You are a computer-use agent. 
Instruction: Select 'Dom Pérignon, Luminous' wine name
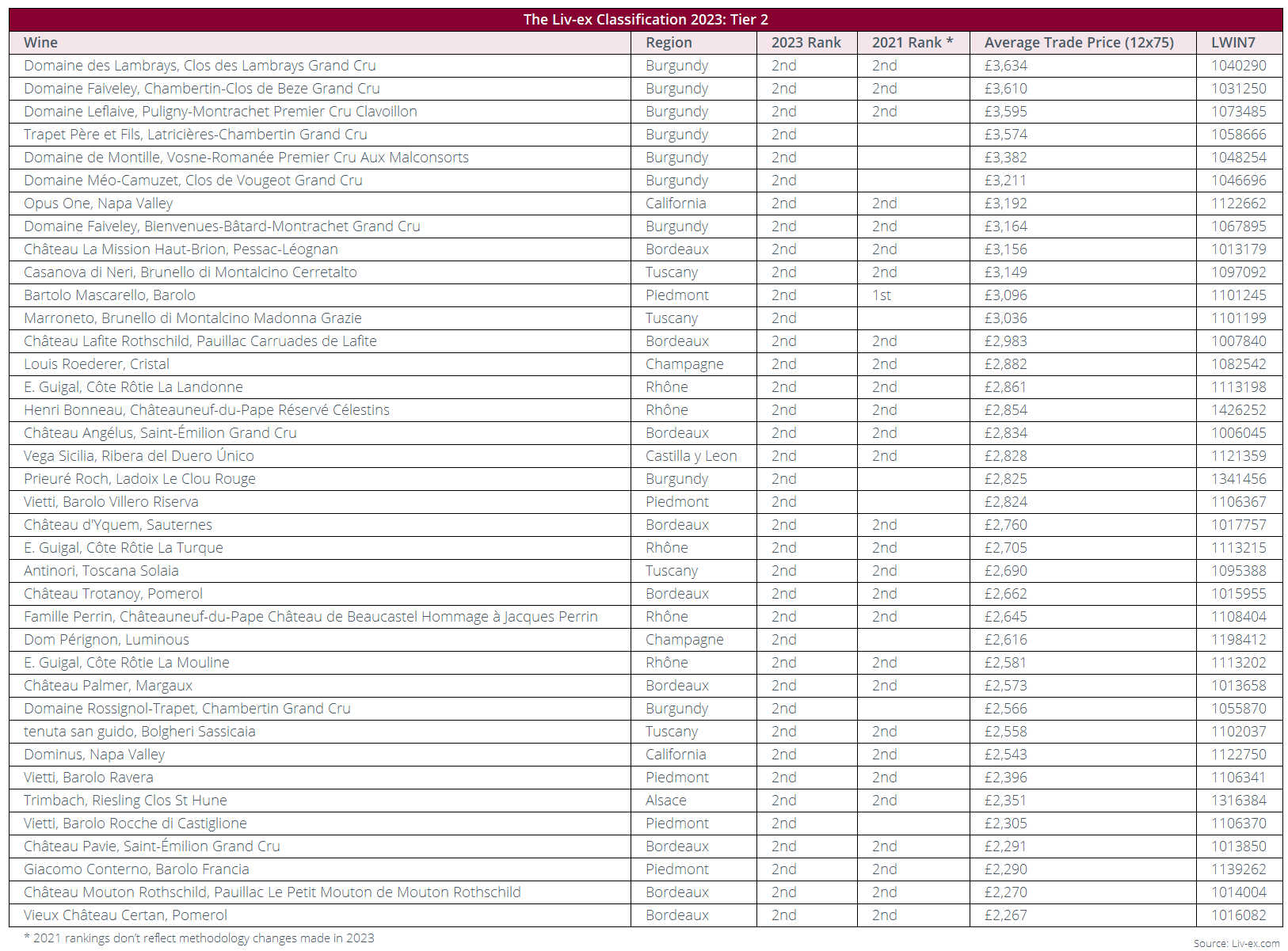pyautogui.click(x=106, y=640)
